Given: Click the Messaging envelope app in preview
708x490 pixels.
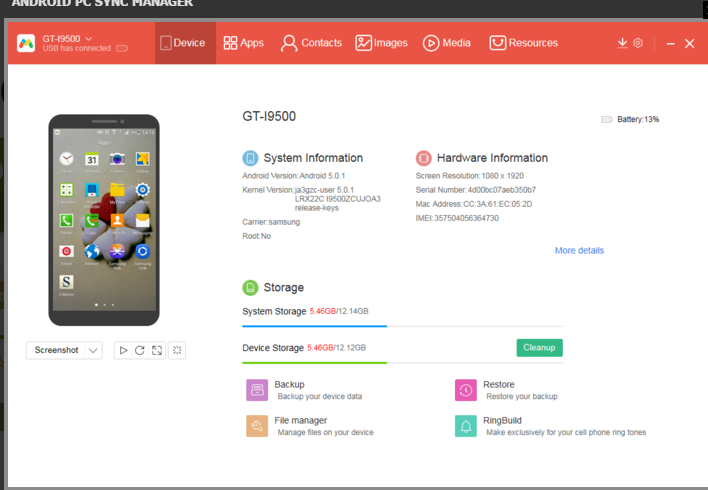Looking at the screenshot, I should point(142,220).
